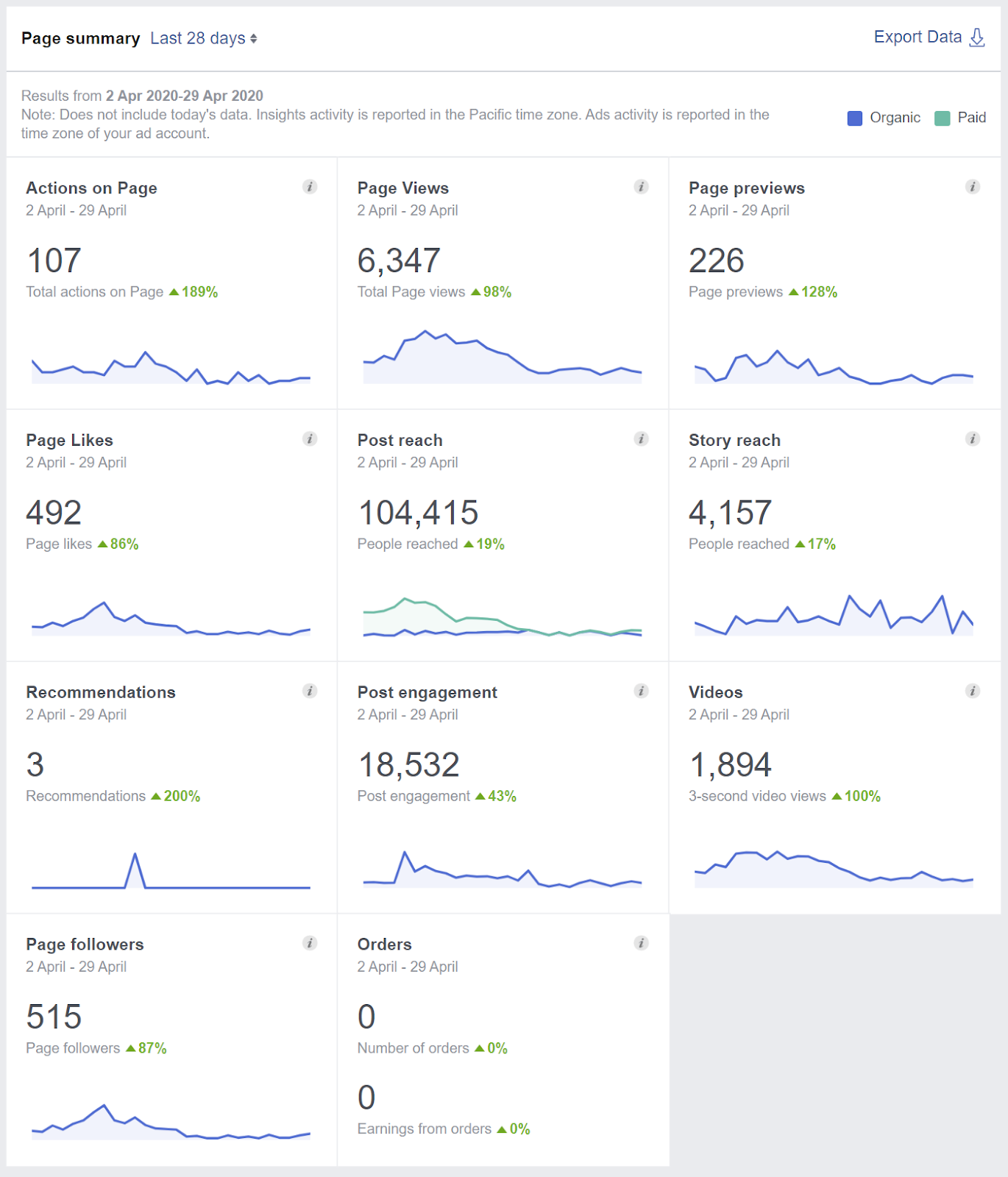The image size is (1008, 1177).
Task: Open info icon for Actions on Page
Action: pos(310,187)
